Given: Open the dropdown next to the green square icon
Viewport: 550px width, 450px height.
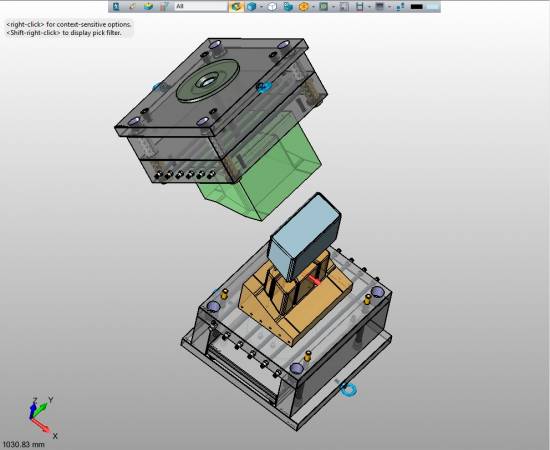Looking at the screenshot, I should click(x=333, y=7).
